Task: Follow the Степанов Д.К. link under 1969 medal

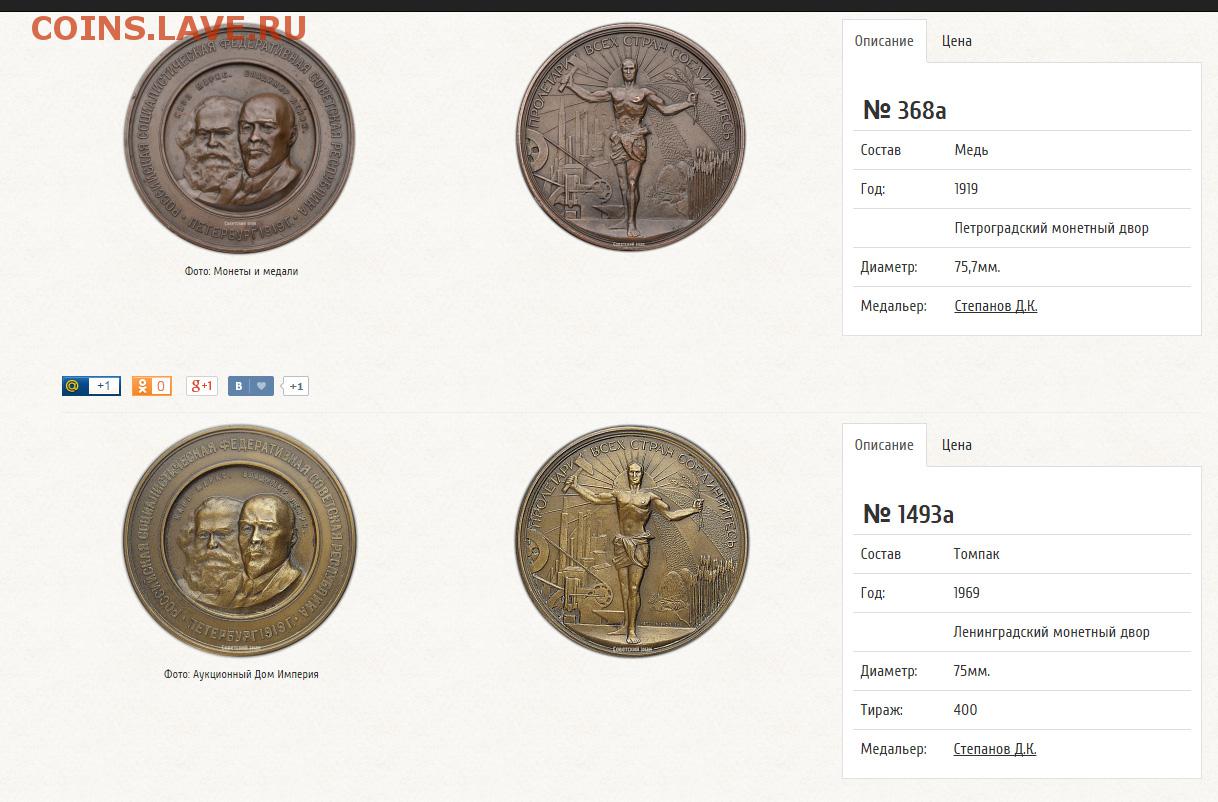Action: click(x=995, y=749)
